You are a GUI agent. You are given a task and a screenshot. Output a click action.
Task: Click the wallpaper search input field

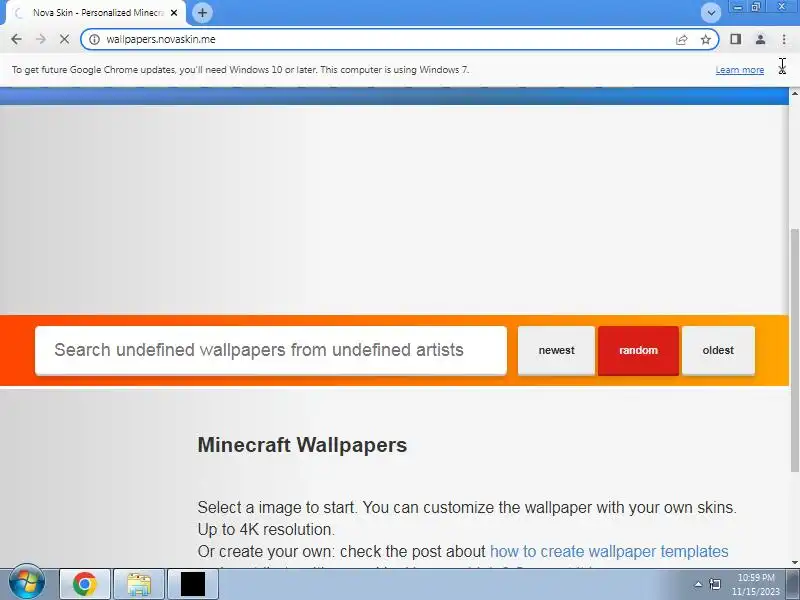271,351
